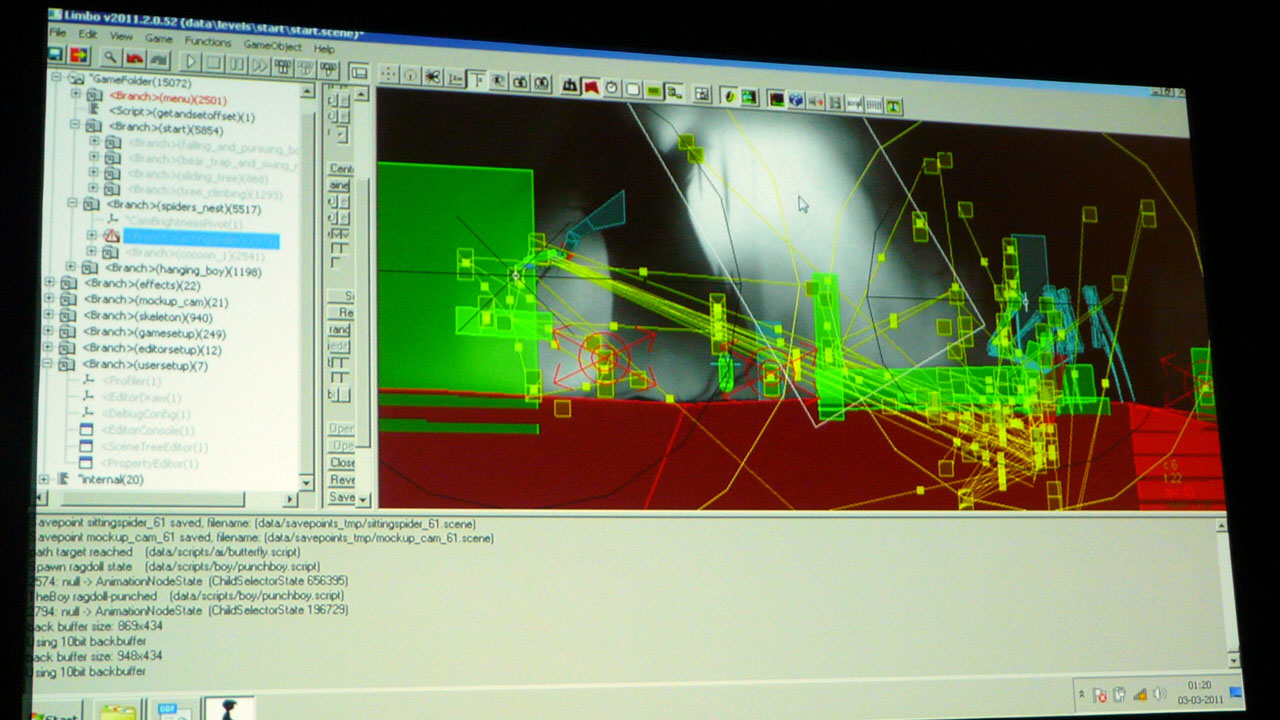Click the volume speaker tray icon
1280x720 pixels.
point(1159,693)
